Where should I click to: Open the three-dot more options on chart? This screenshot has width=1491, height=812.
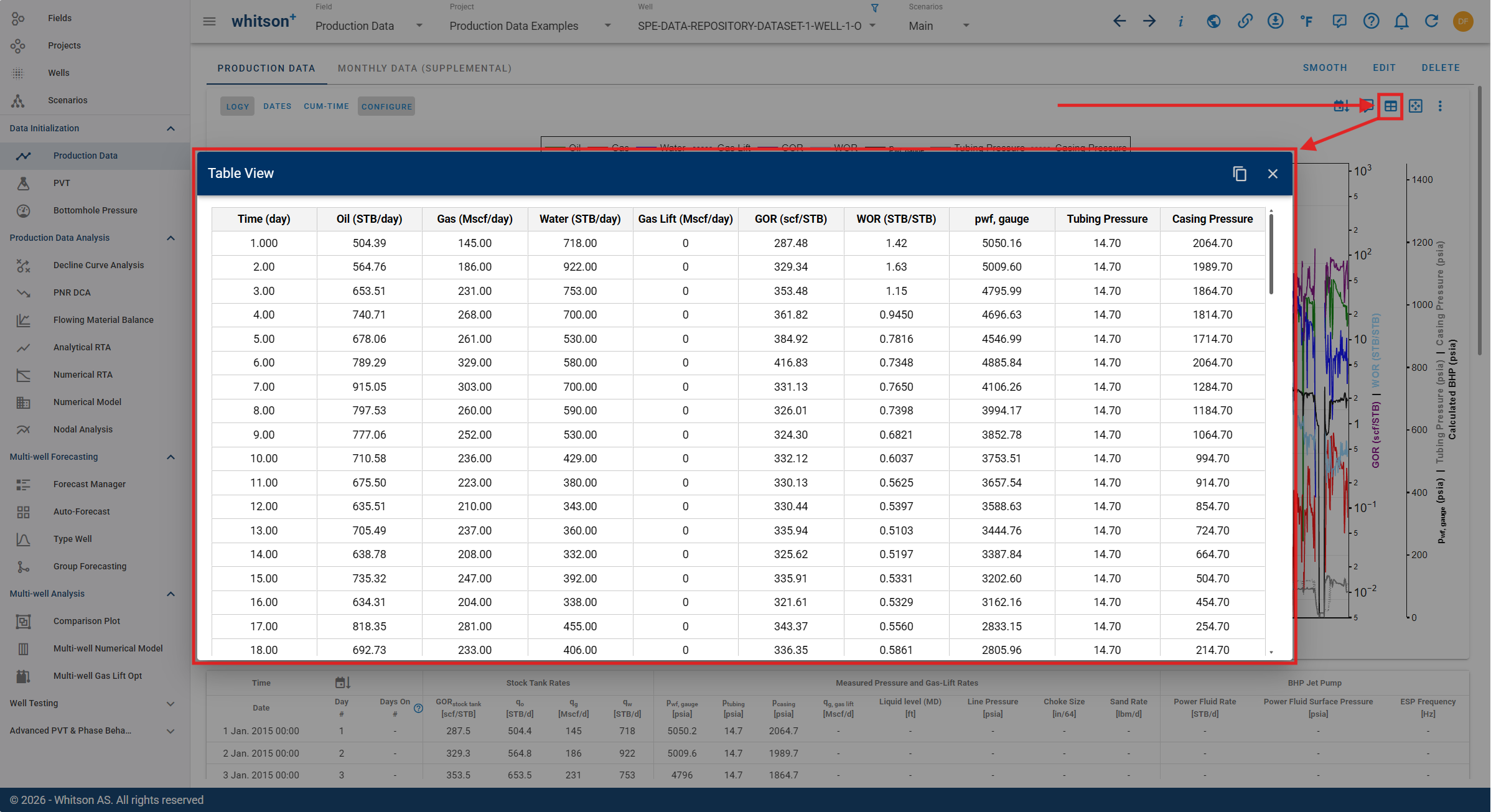[1440, 106]
